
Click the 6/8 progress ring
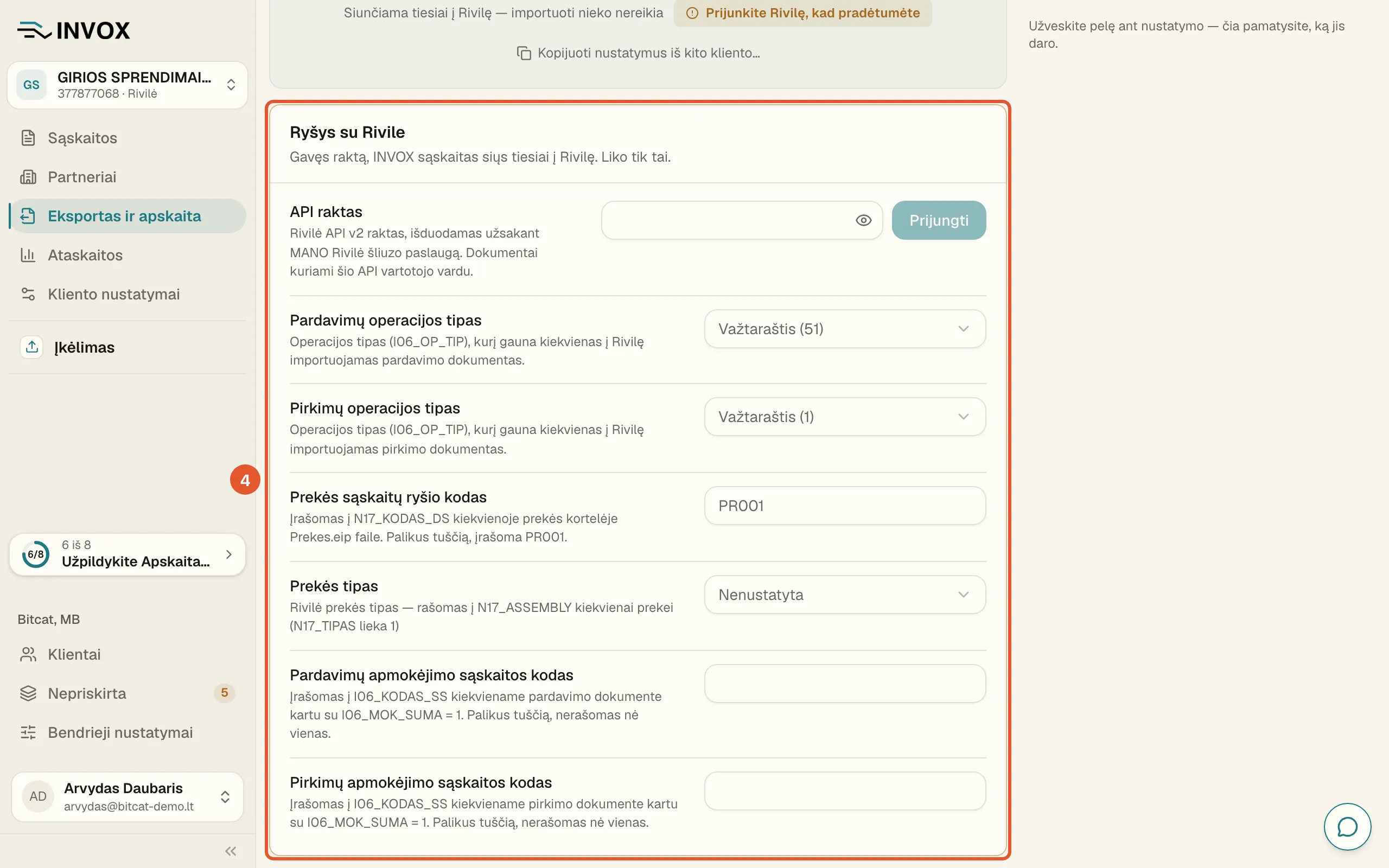click(36, 554)
